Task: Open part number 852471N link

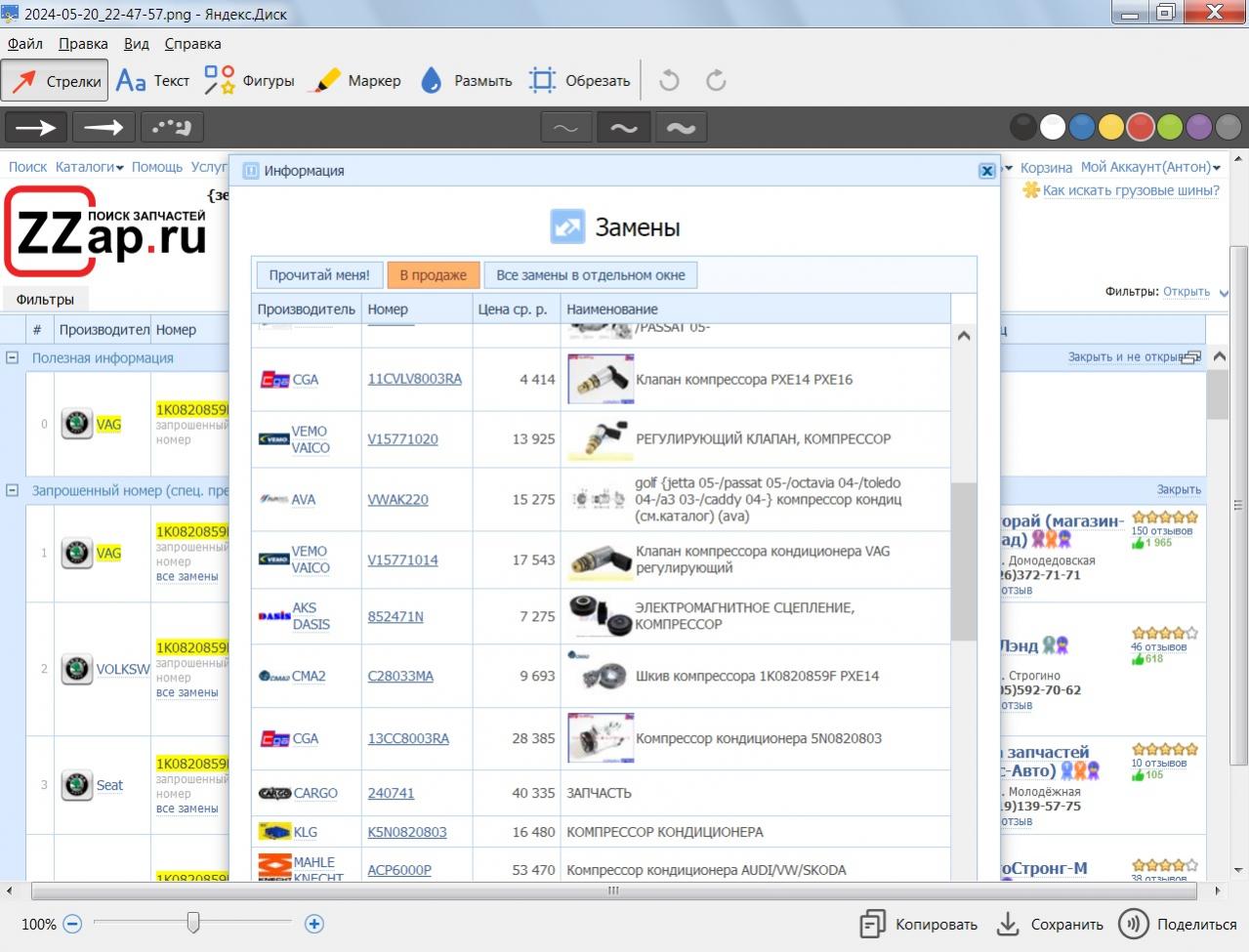Action: 396,617
